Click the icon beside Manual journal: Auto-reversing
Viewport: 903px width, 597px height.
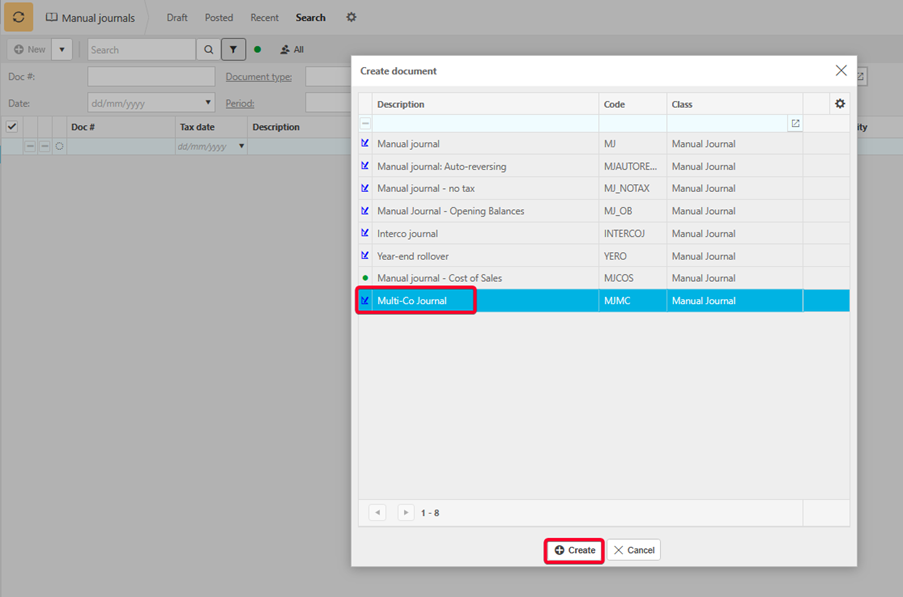click(365, 166)
